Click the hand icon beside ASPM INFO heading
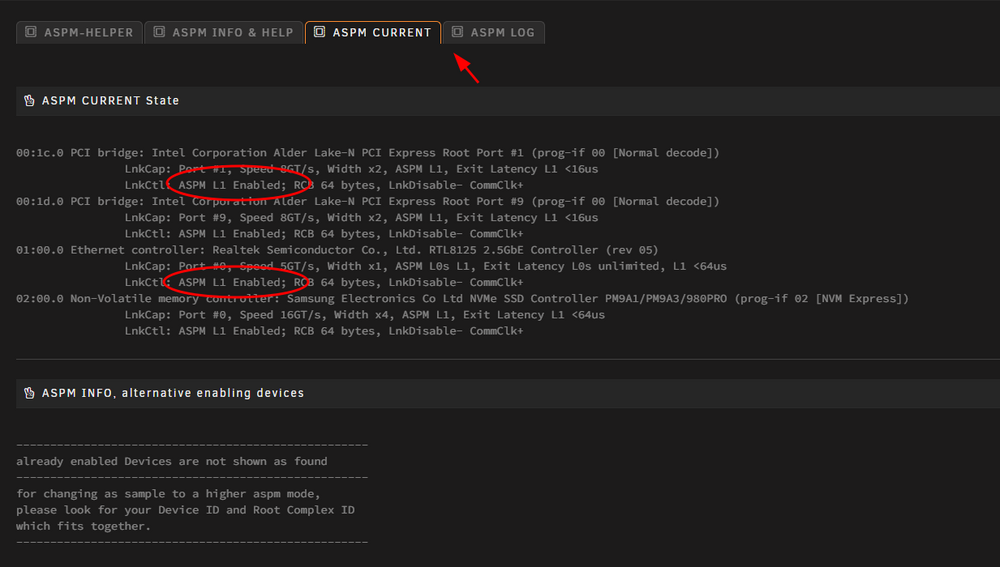The height and width of the screenshot is (567, 1000). 29,393
